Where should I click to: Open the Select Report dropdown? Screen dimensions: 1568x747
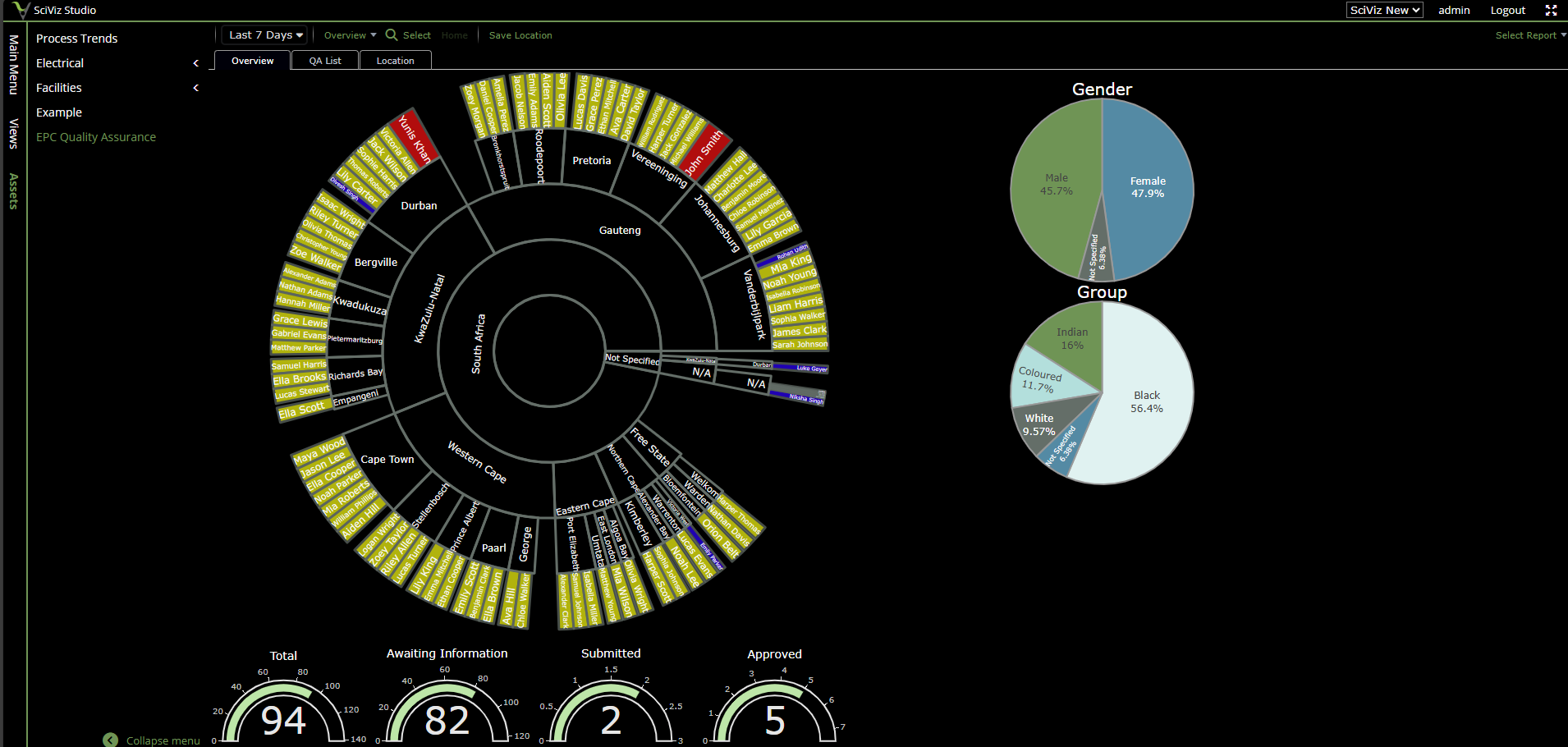(1530, 35)
